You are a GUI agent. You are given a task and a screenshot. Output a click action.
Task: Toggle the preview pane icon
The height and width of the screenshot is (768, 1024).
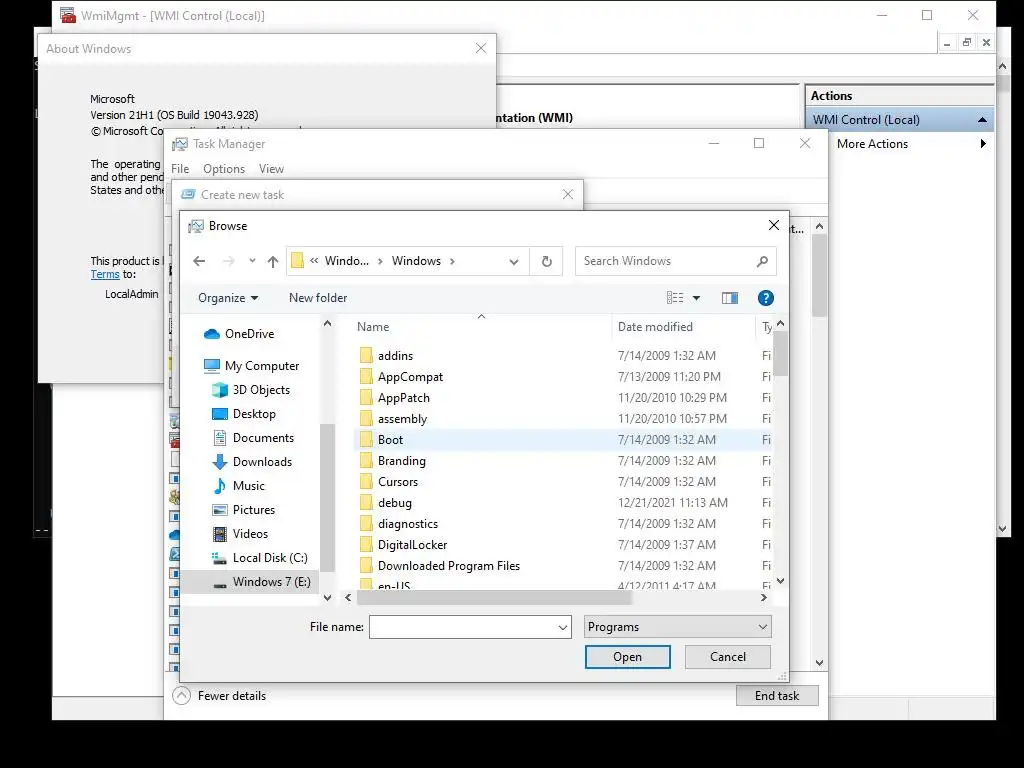(729, 298)
